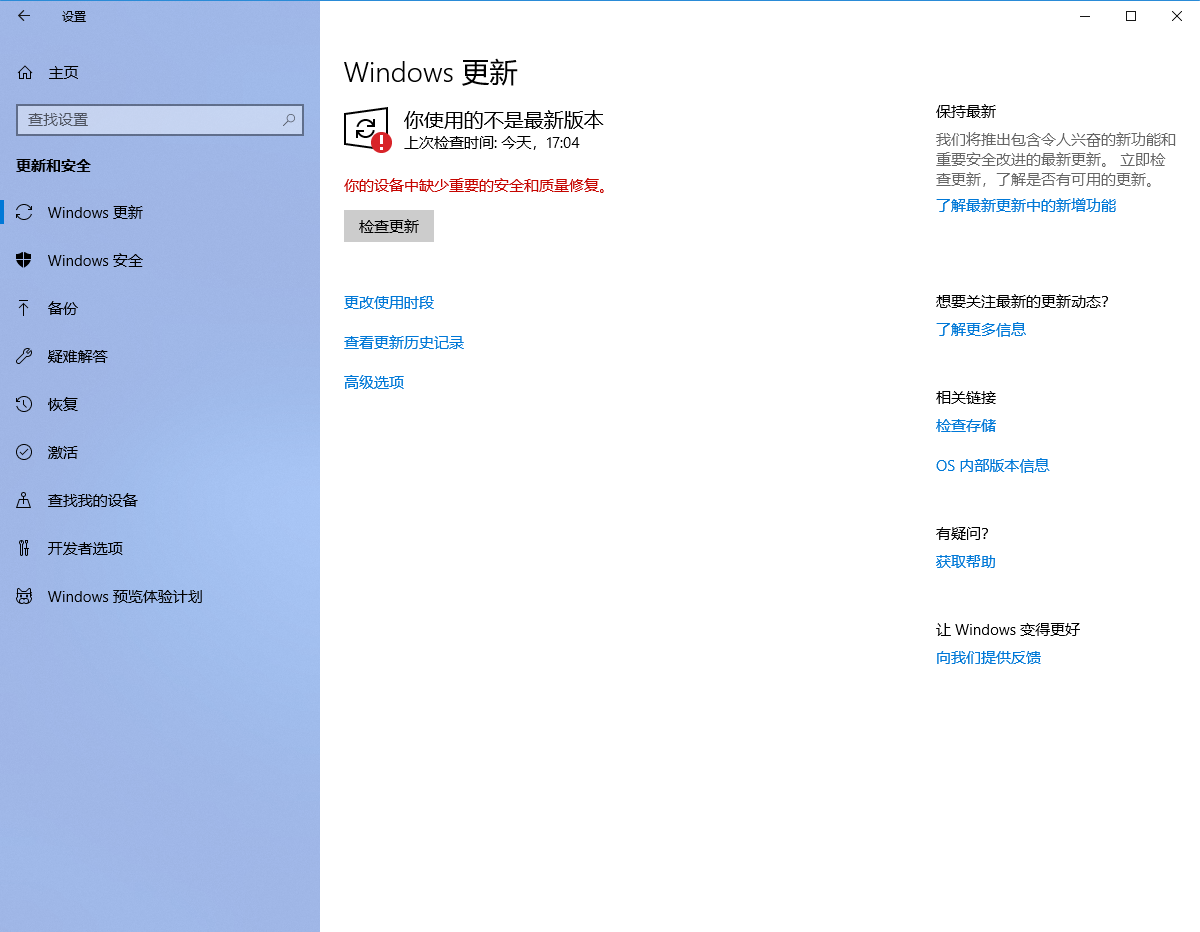Click 向我们提供反馈 link
The width and height of the screenshot is (1200, 932).
(988, 657)
